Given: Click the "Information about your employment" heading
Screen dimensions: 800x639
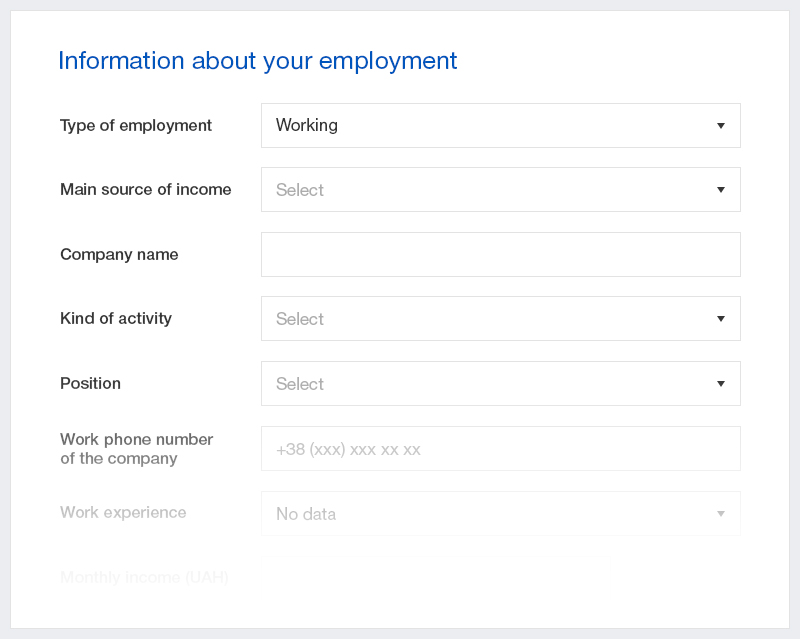Looking at the screenshot, I should (257, 61).
